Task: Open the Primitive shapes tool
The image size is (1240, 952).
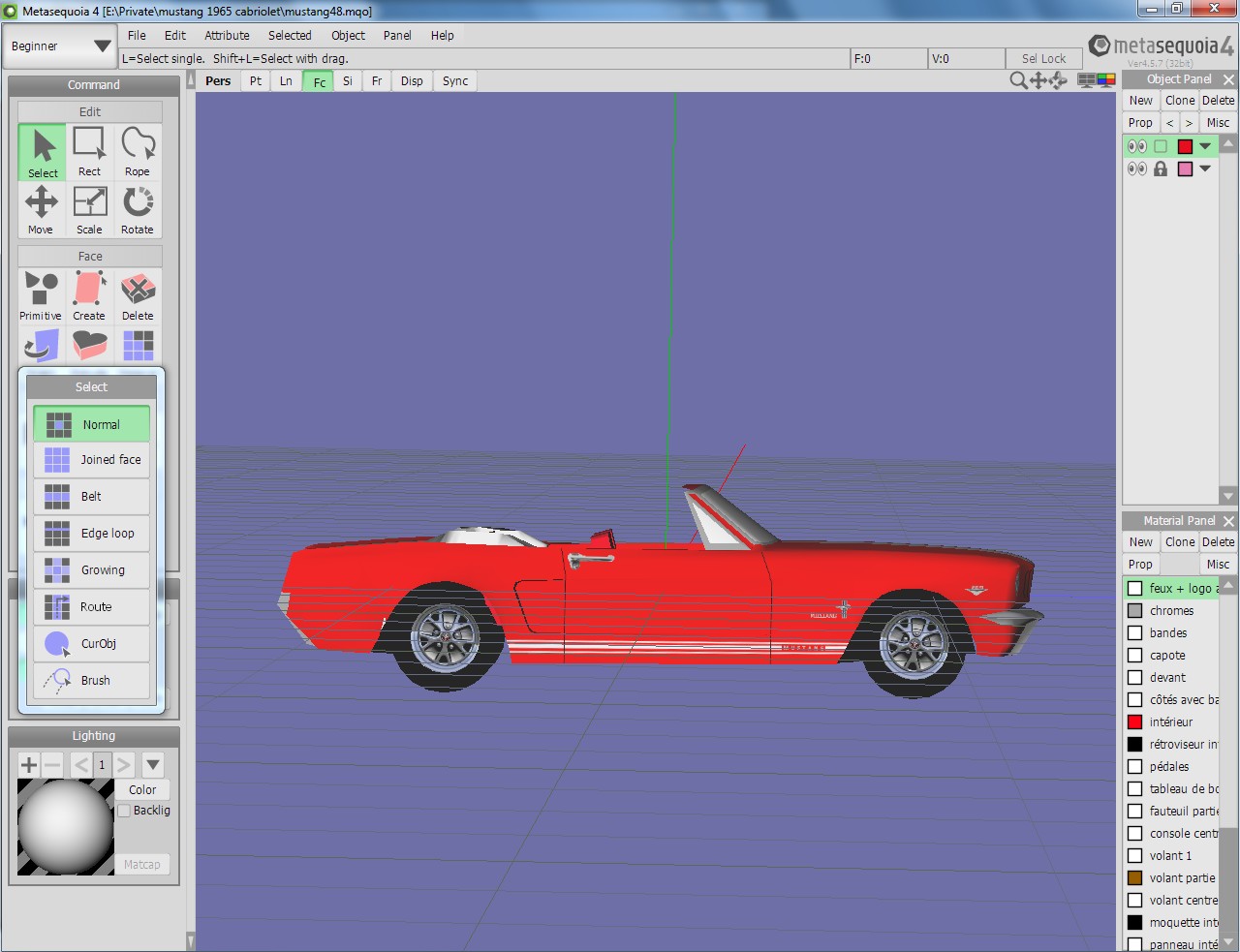Action: [41, 296]
